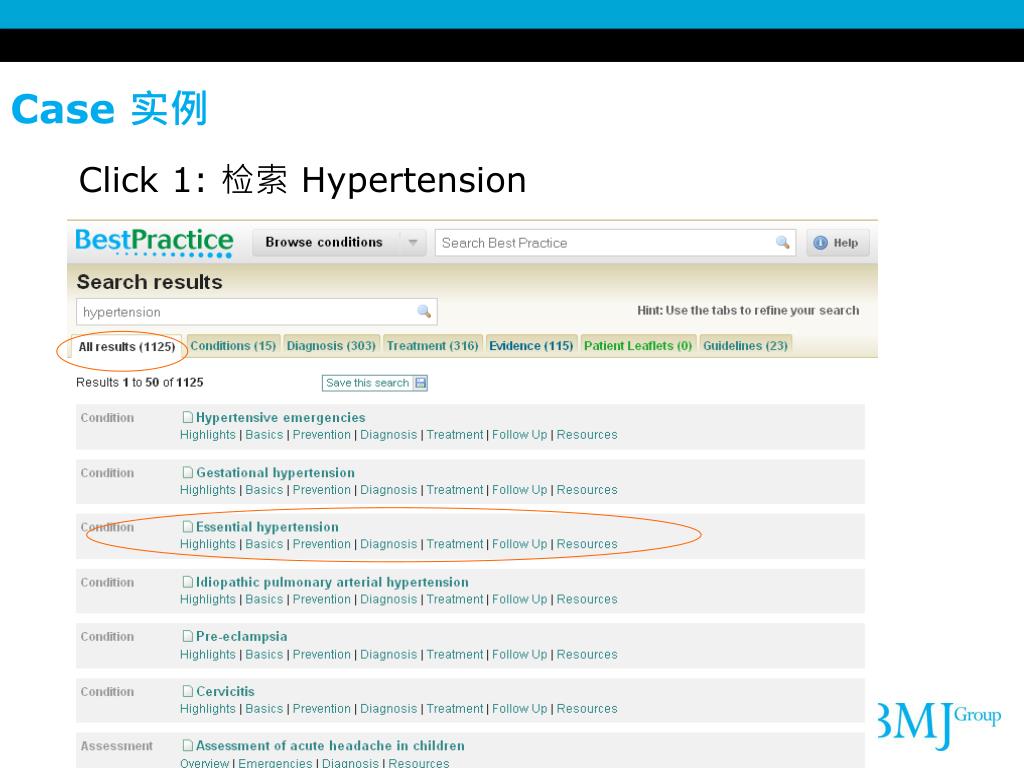The height and width of the screenshot is (768, 1024).
Task: Switch to the Evidence (115) tab
Action: point(531,345)
